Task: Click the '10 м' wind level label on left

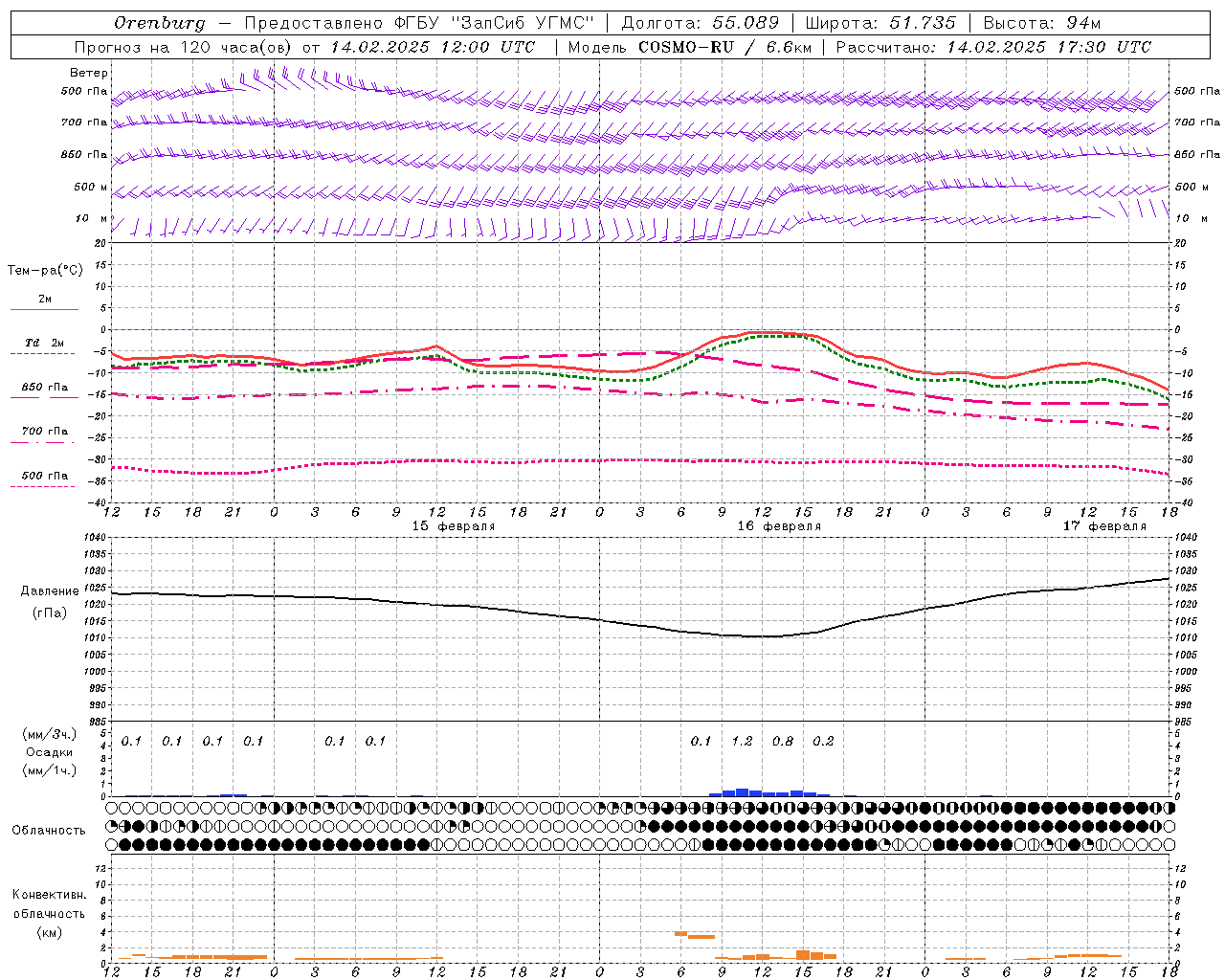Action: (92, 218)
